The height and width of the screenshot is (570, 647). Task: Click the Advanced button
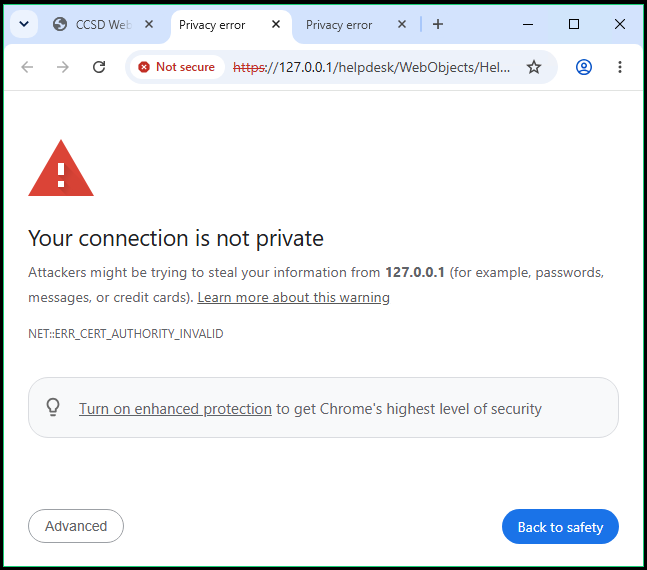(x=76, y=526)
